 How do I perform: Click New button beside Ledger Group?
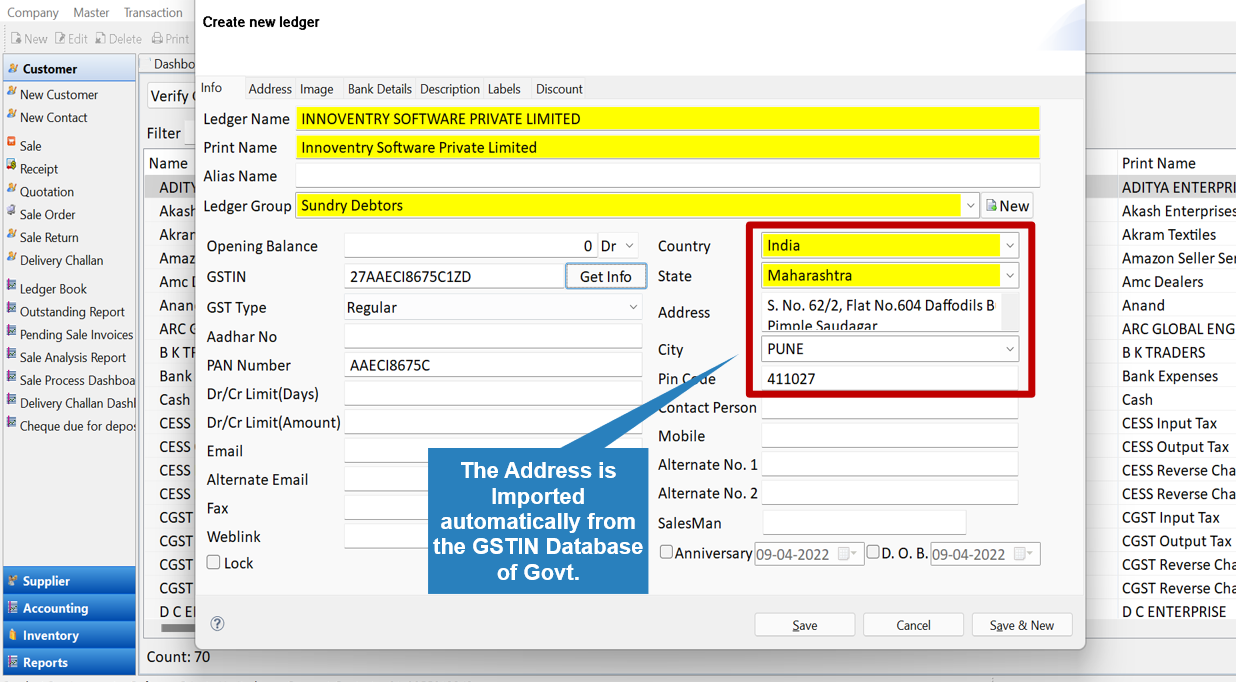tap(1007, 205)
